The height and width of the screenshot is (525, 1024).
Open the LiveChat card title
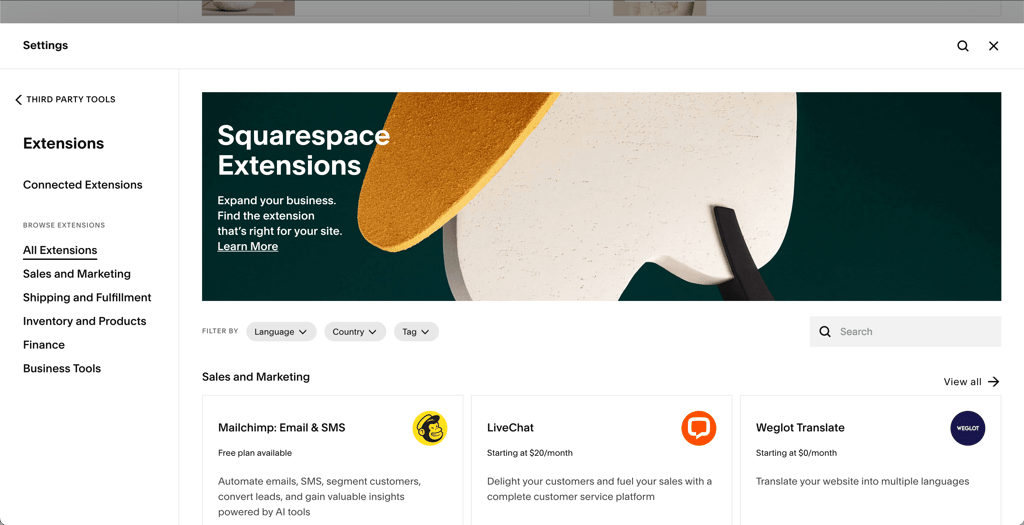[510, 428]
